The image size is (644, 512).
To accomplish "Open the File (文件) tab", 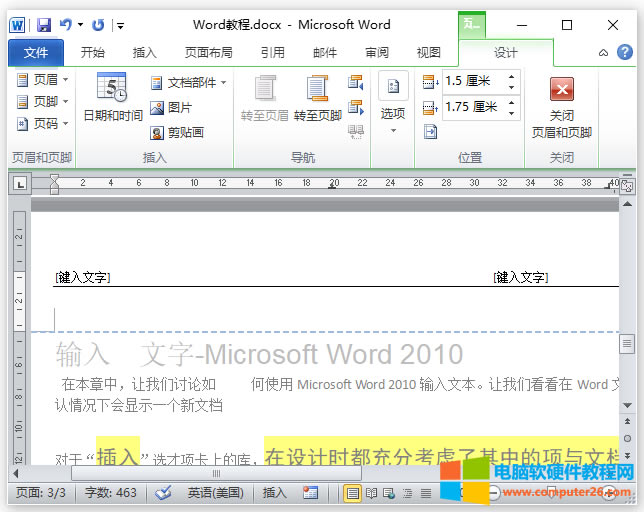I will [36, 53].
